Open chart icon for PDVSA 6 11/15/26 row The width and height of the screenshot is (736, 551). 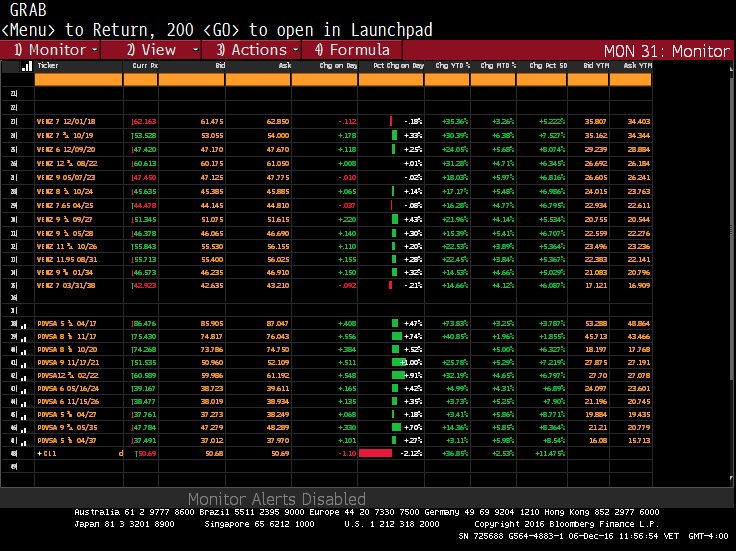tap(24, 403)
